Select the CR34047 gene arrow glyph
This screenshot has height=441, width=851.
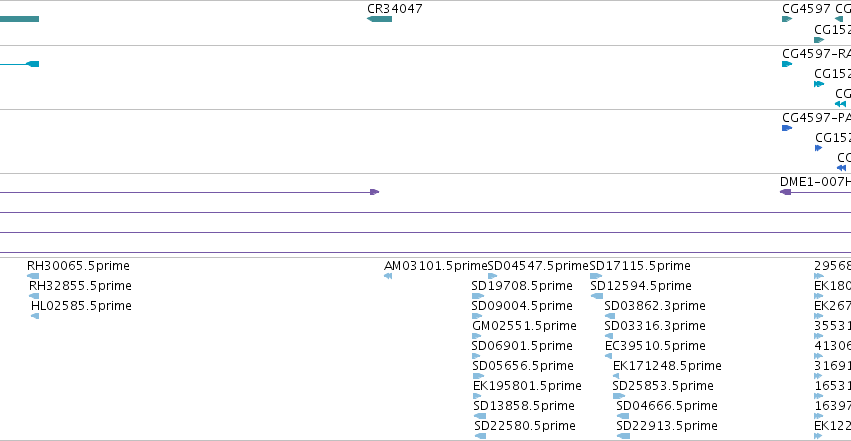coord(379,19)
